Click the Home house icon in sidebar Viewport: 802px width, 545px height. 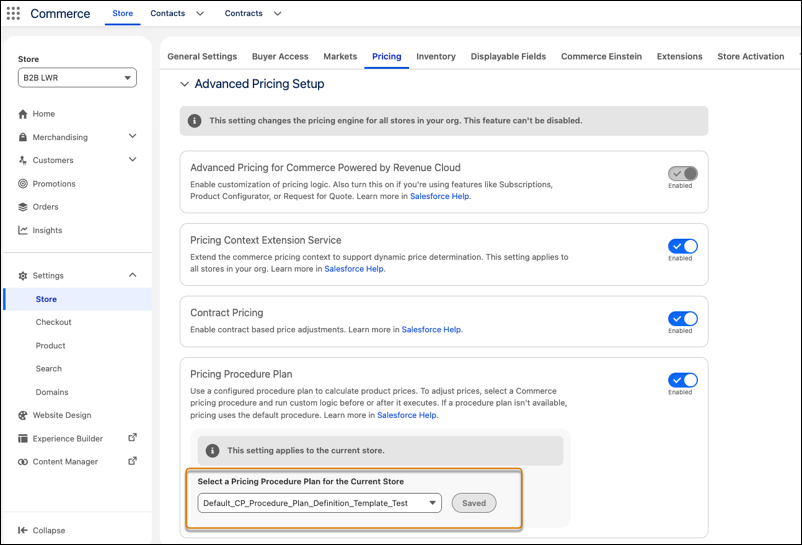(x=23, y=114)
